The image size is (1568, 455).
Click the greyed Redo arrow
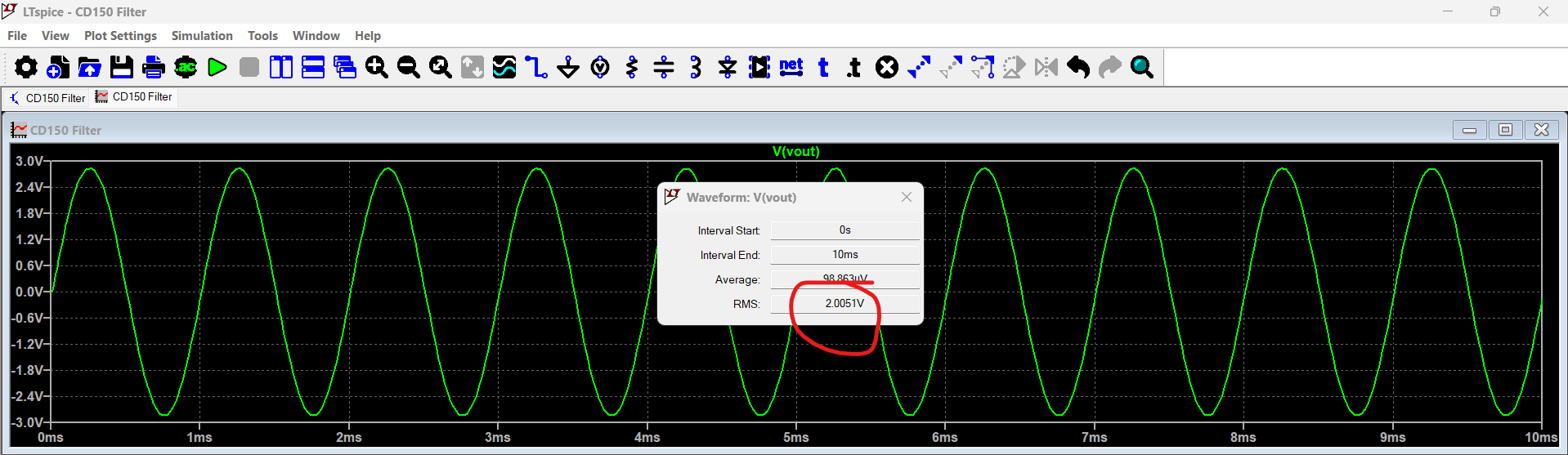tap(1110, 67)
